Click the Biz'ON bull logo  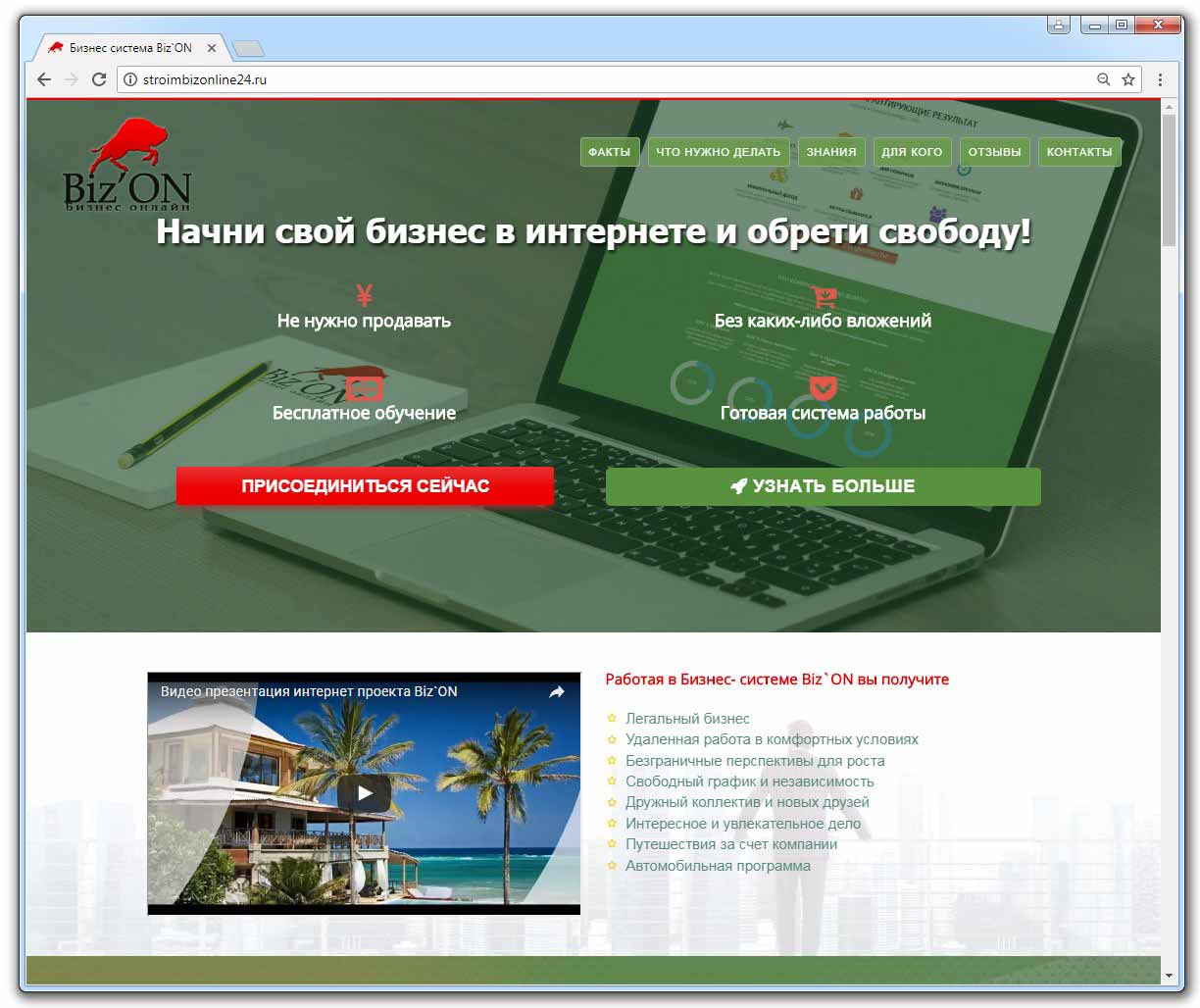[x=126, y=164]
